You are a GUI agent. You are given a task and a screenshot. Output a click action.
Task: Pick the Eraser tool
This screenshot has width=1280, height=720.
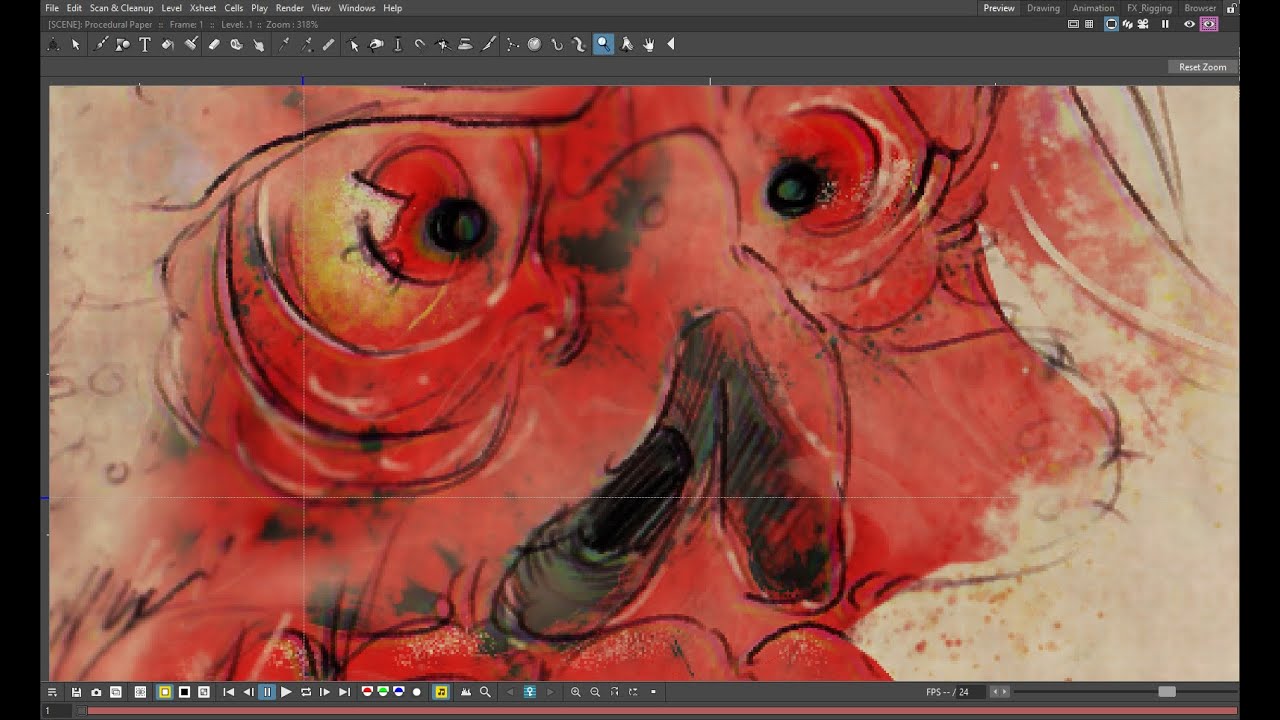[x=214, y=44]
